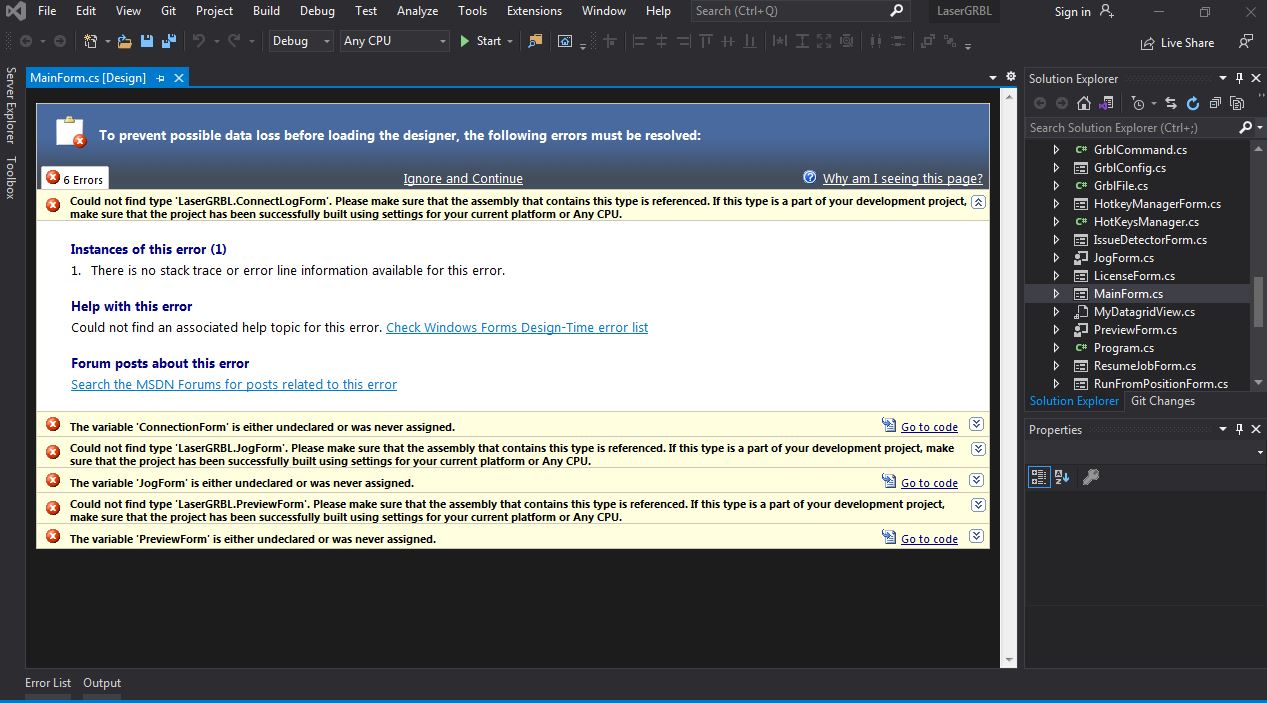Open the Error List tab
Image resolution: width=1267 pixels, height=703 pixels.
pos(48,683)
